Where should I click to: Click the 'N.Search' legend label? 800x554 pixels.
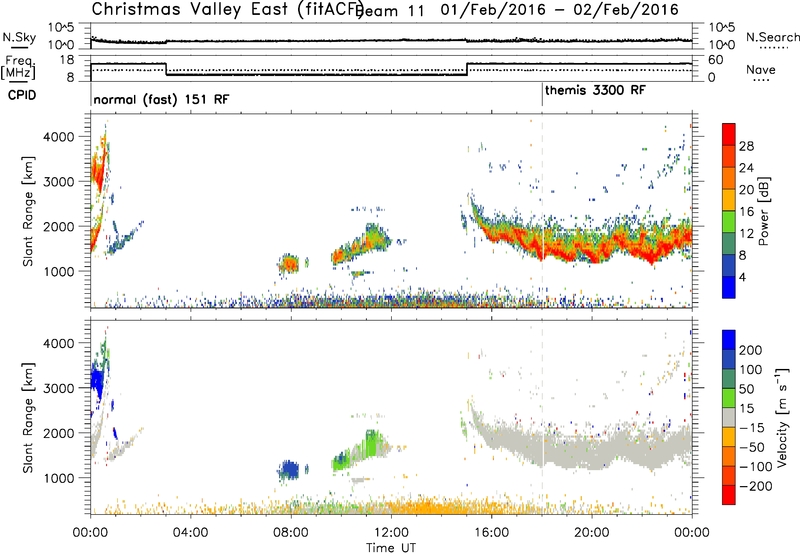coord(772,37)
